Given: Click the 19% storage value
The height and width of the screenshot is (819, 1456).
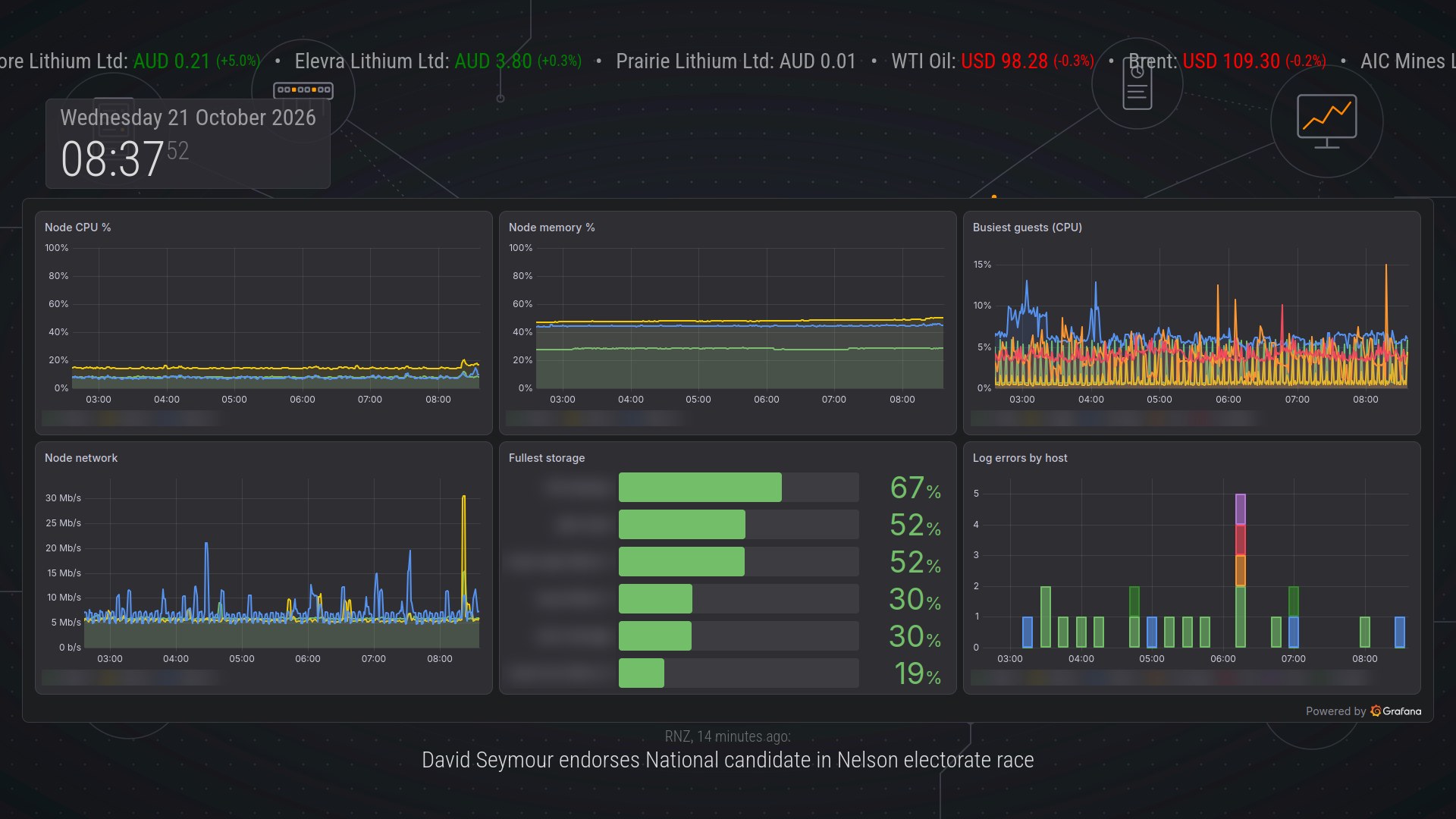Looking at the screenshot, I should (x=918, y=673).
